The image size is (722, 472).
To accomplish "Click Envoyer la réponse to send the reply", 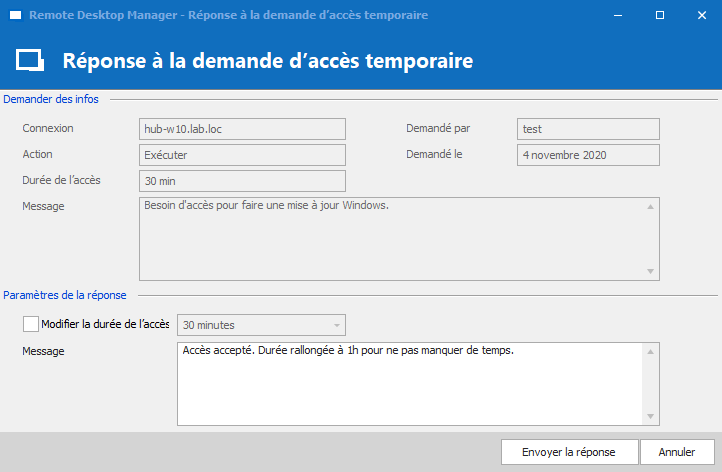I will [568, 452].
